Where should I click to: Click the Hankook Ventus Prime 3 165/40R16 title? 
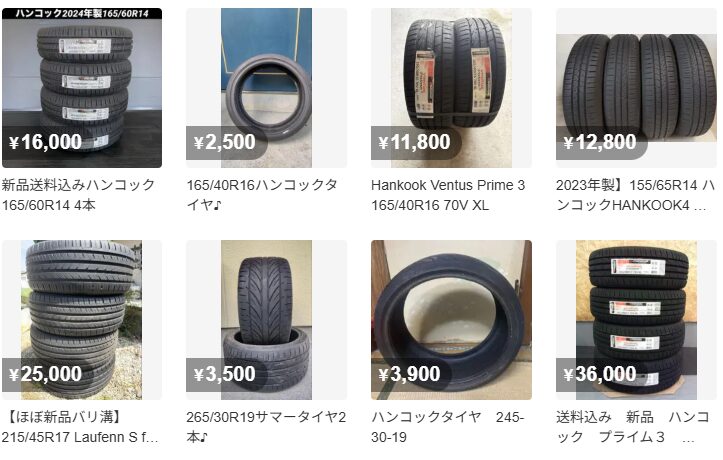[448, 195]
